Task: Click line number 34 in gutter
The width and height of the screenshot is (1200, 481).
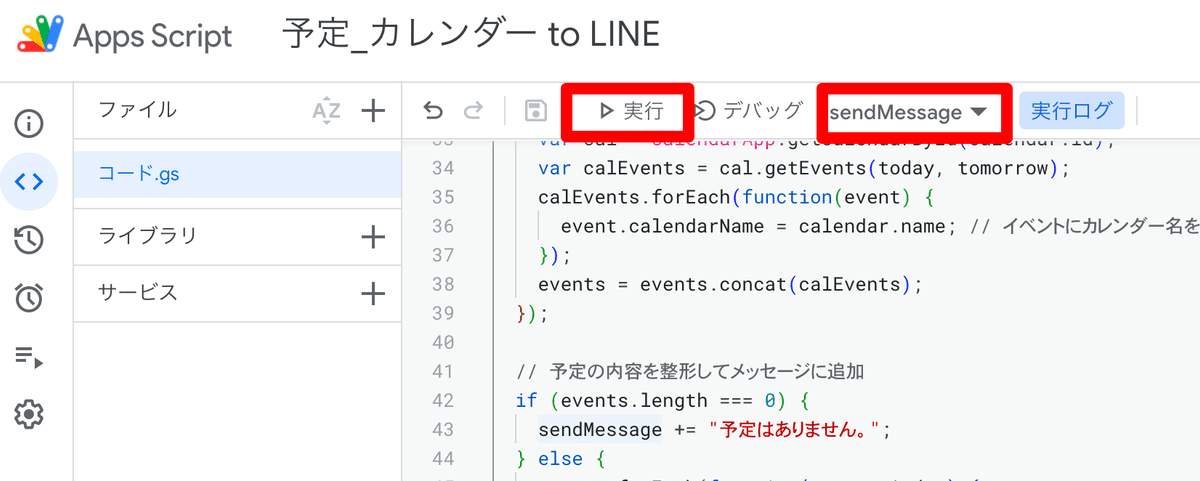Action: point(442,168)
